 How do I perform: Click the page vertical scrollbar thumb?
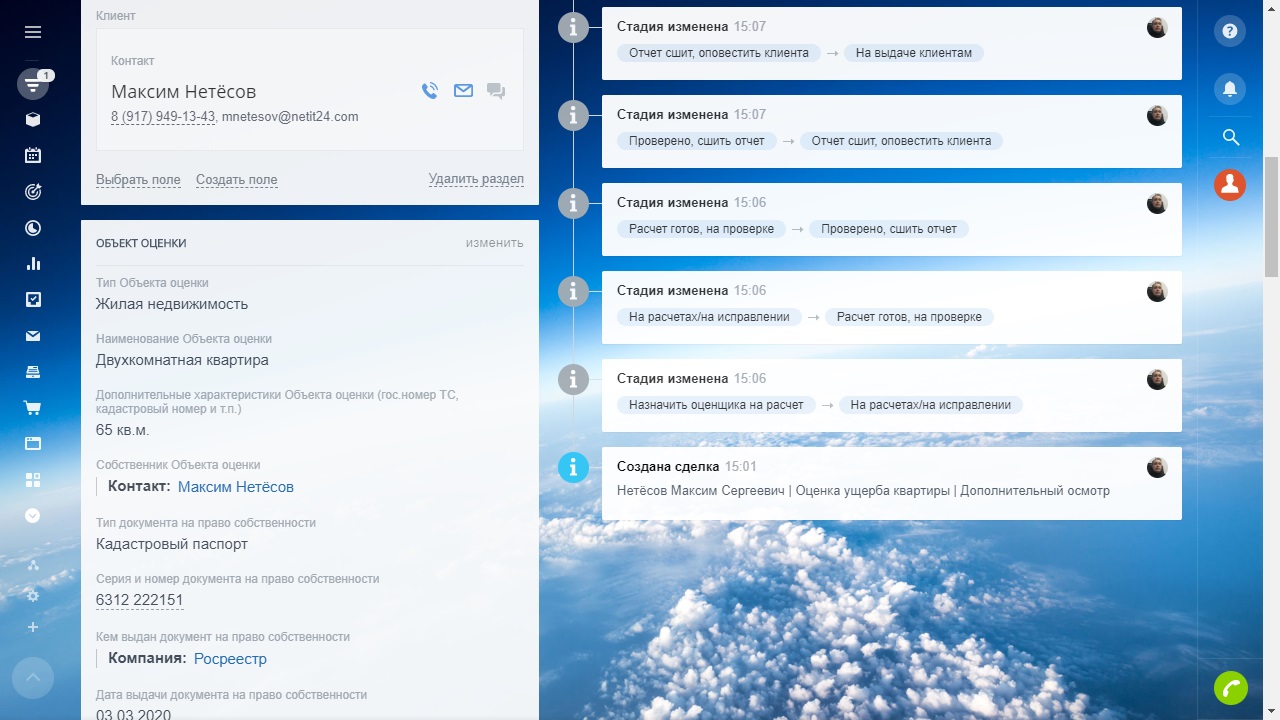(1271, 215)
